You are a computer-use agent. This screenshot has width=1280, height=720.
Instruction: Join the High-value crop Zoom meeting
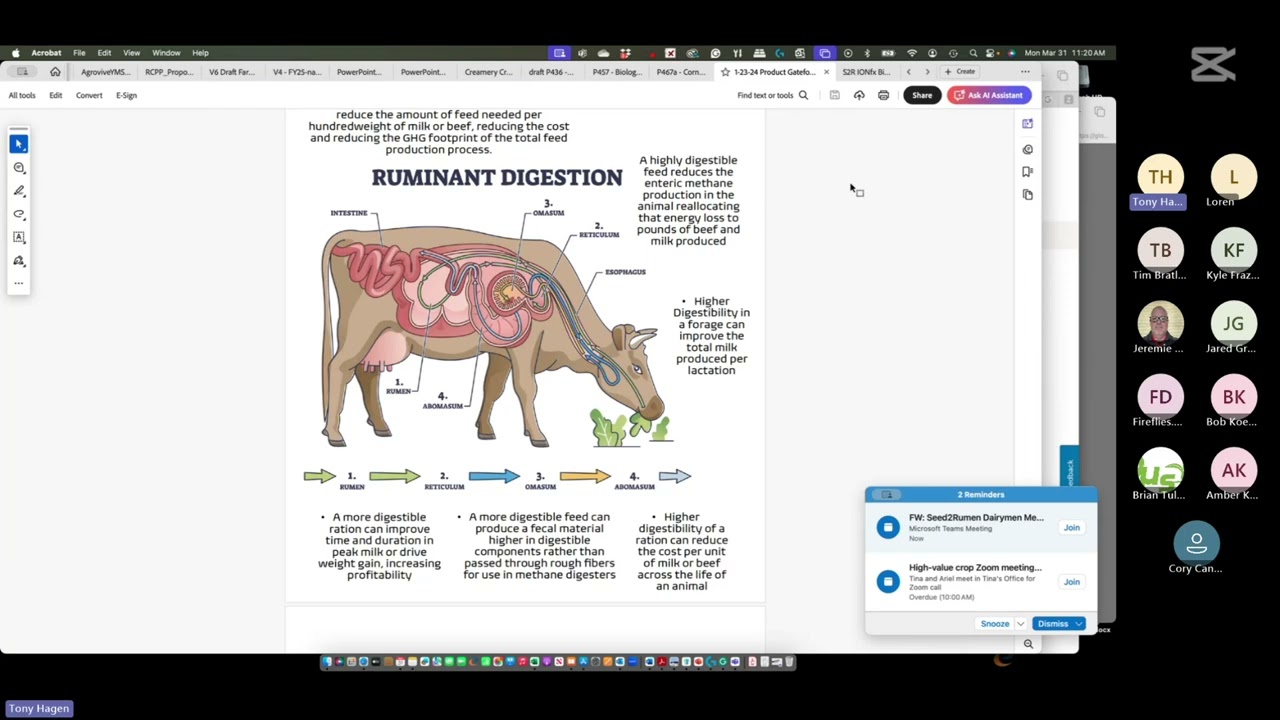(x=1071, y=581)
